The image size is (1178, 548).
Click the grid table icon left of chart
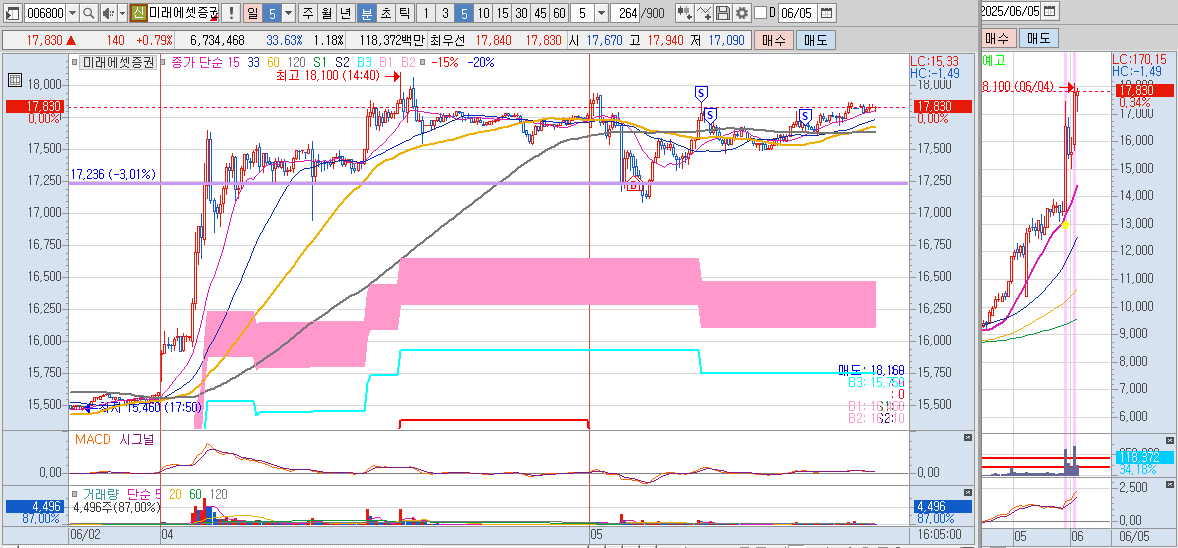point(14,80)
